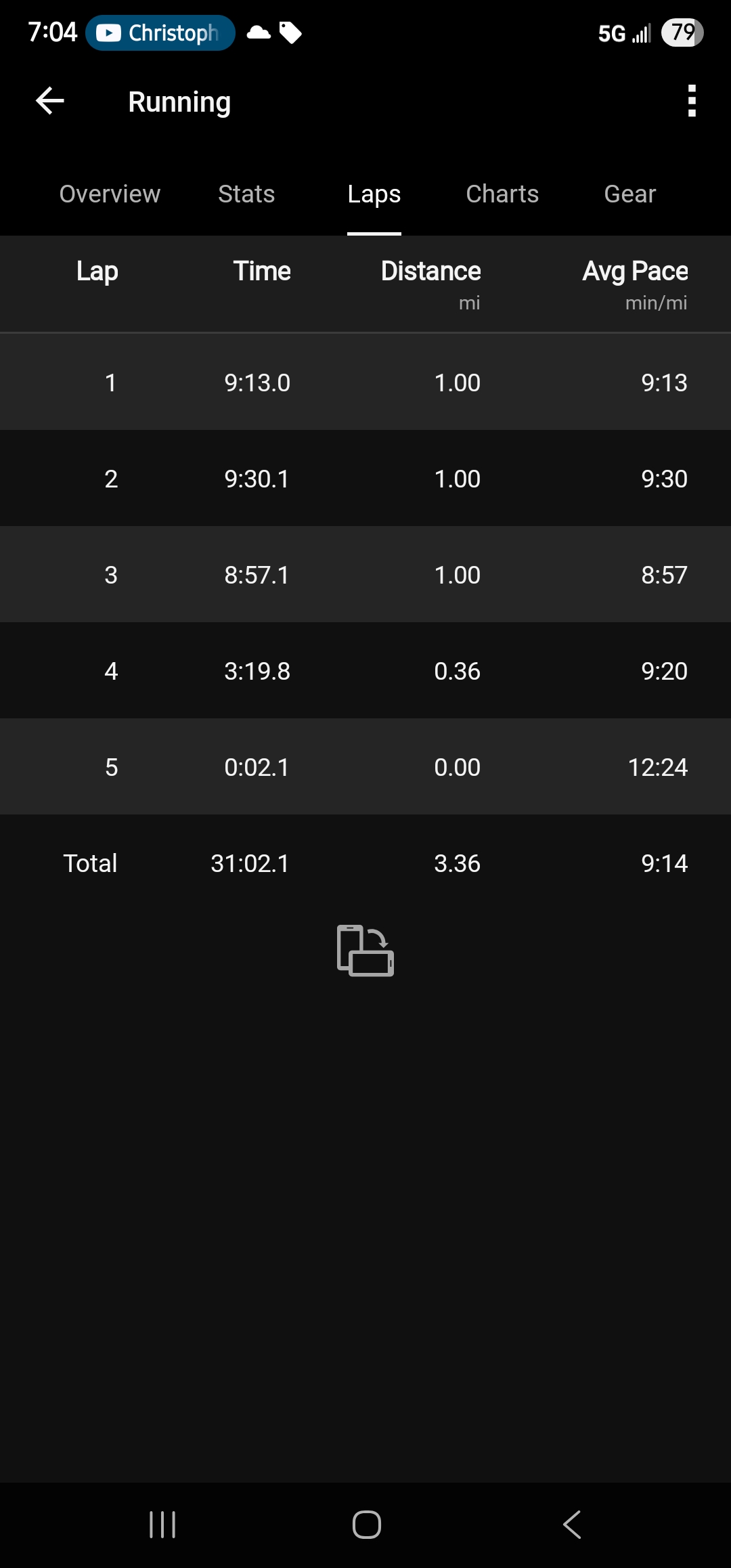The height and width of the screenshot is (1568, 731).
Task: Tap the rotate device icon
Action: (365, 951)
